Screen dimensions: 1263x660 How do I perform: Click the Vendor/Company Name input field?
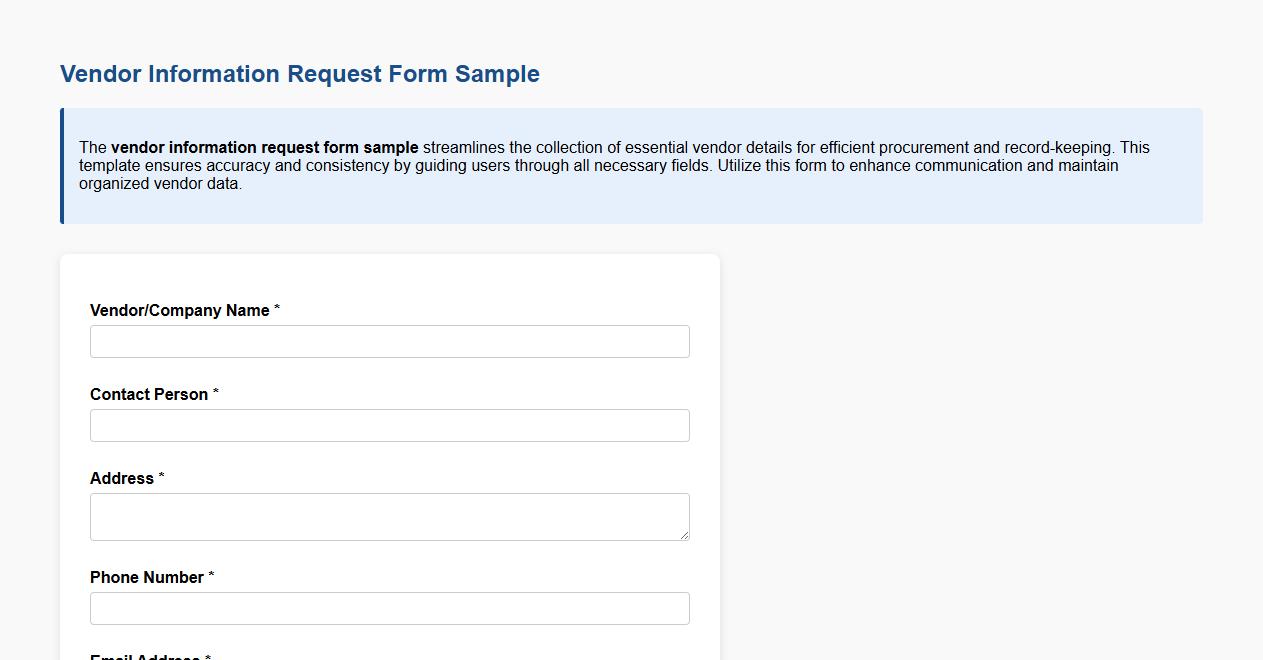(389, 341)
